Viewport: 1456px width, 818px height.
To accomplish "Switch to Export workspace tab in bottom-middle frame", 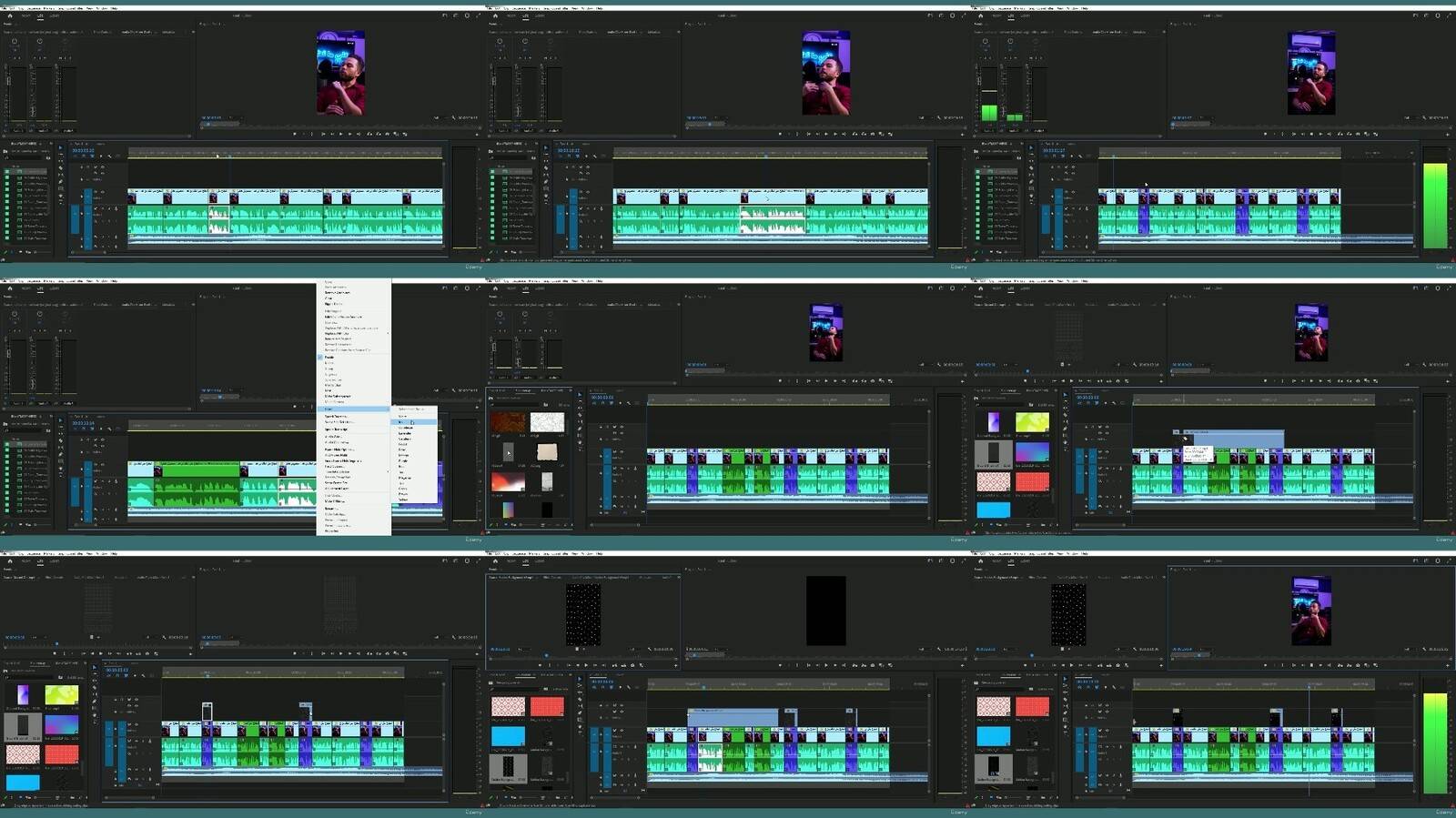I will pyautogui.click(x=540, y=560).
